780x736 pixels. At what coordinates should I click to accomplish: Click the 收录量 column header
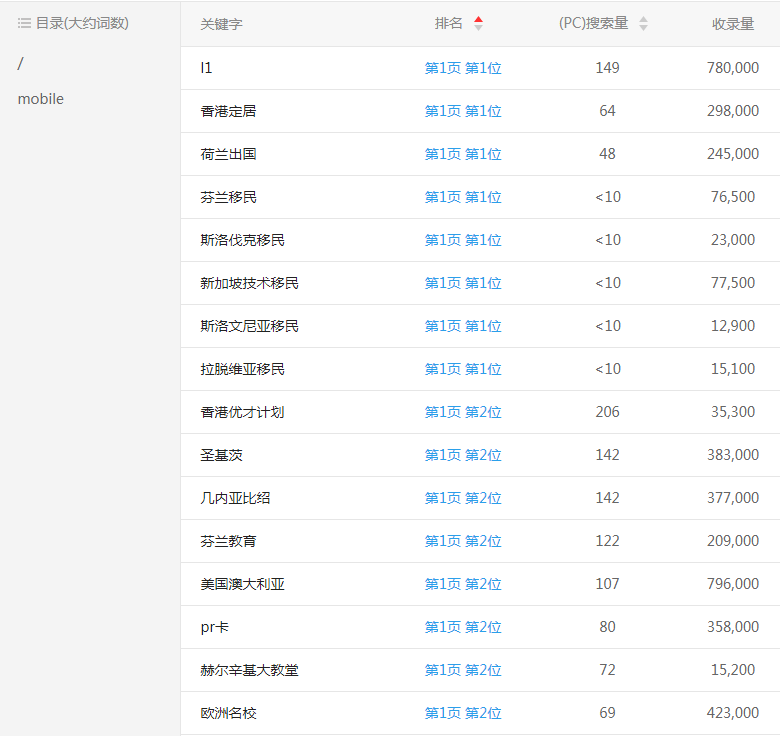click(x=733, y=24)
